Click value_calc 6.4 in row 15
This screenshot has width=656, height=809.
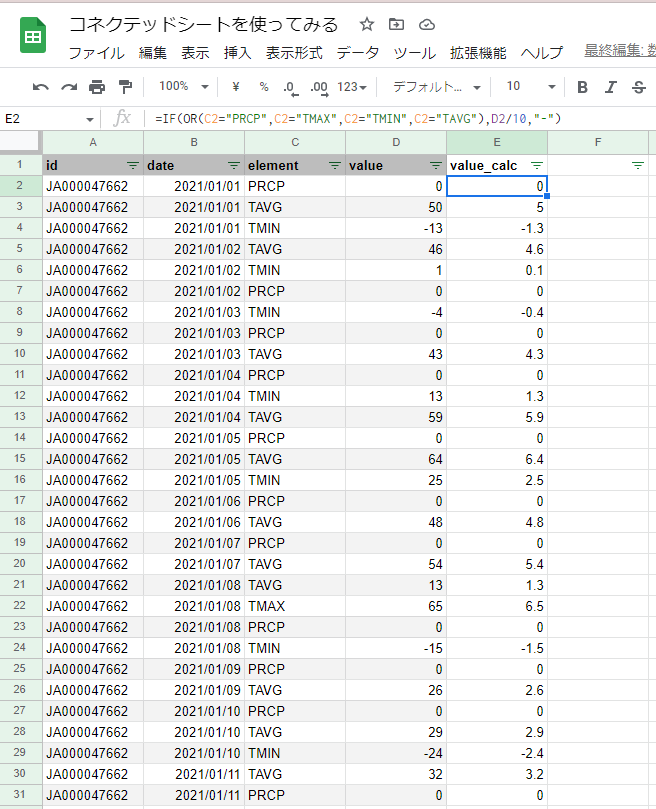[497, 459]
